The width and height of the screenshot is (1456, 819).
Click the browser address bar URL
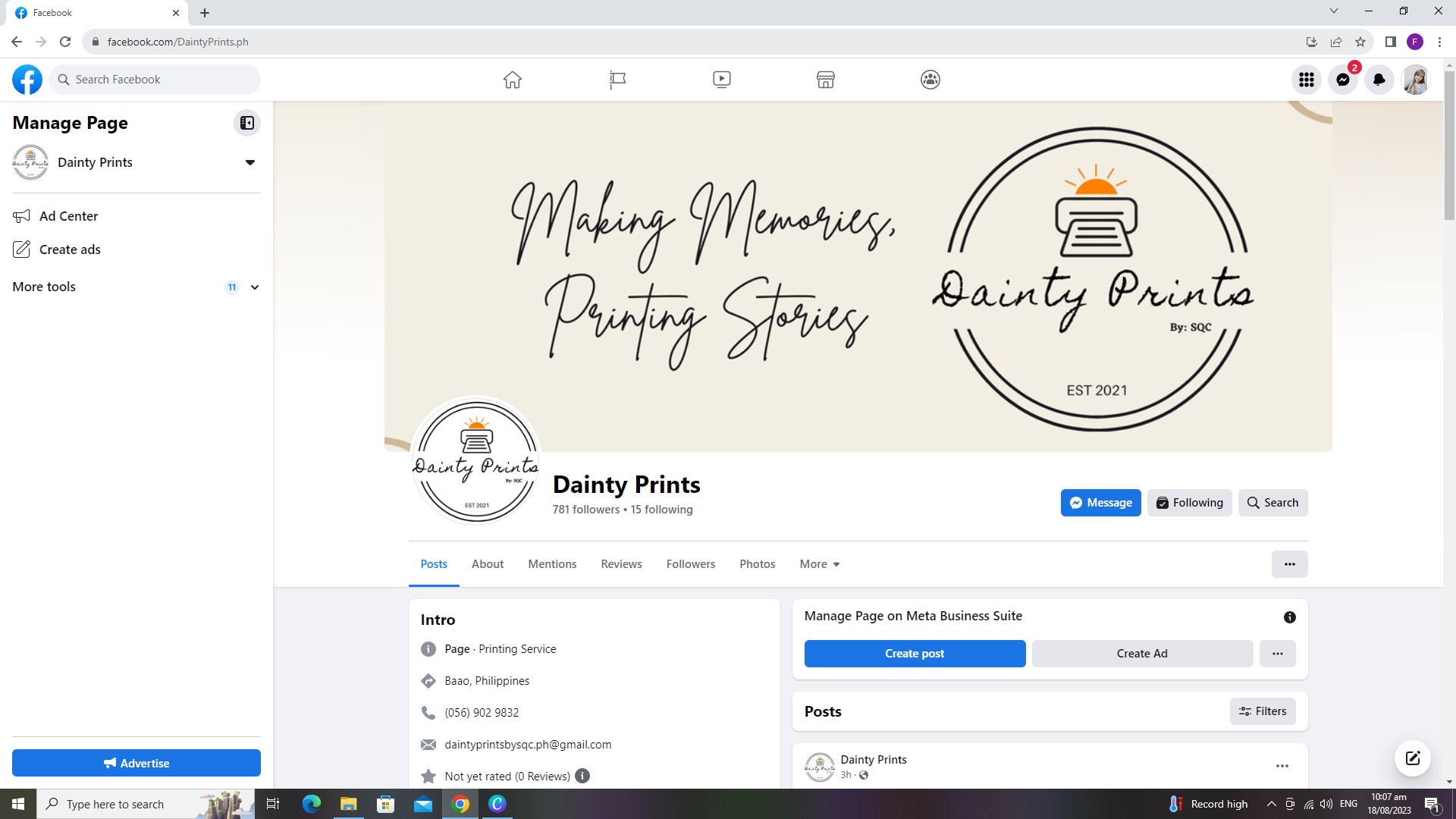point(177,42)
